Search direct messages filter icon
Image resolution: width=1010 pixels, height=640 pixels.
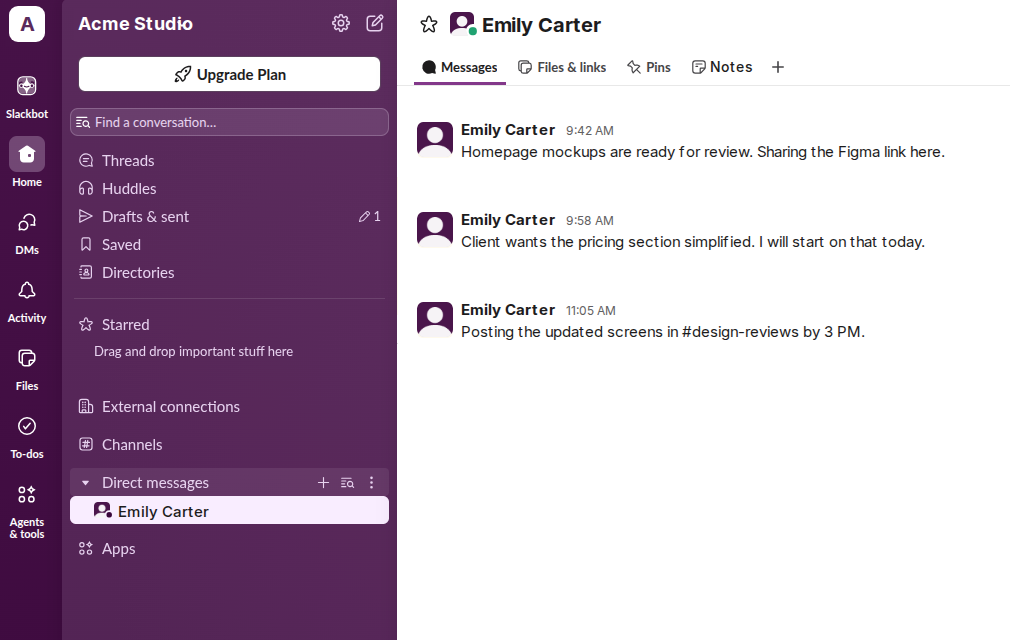(x=347, y=483)
